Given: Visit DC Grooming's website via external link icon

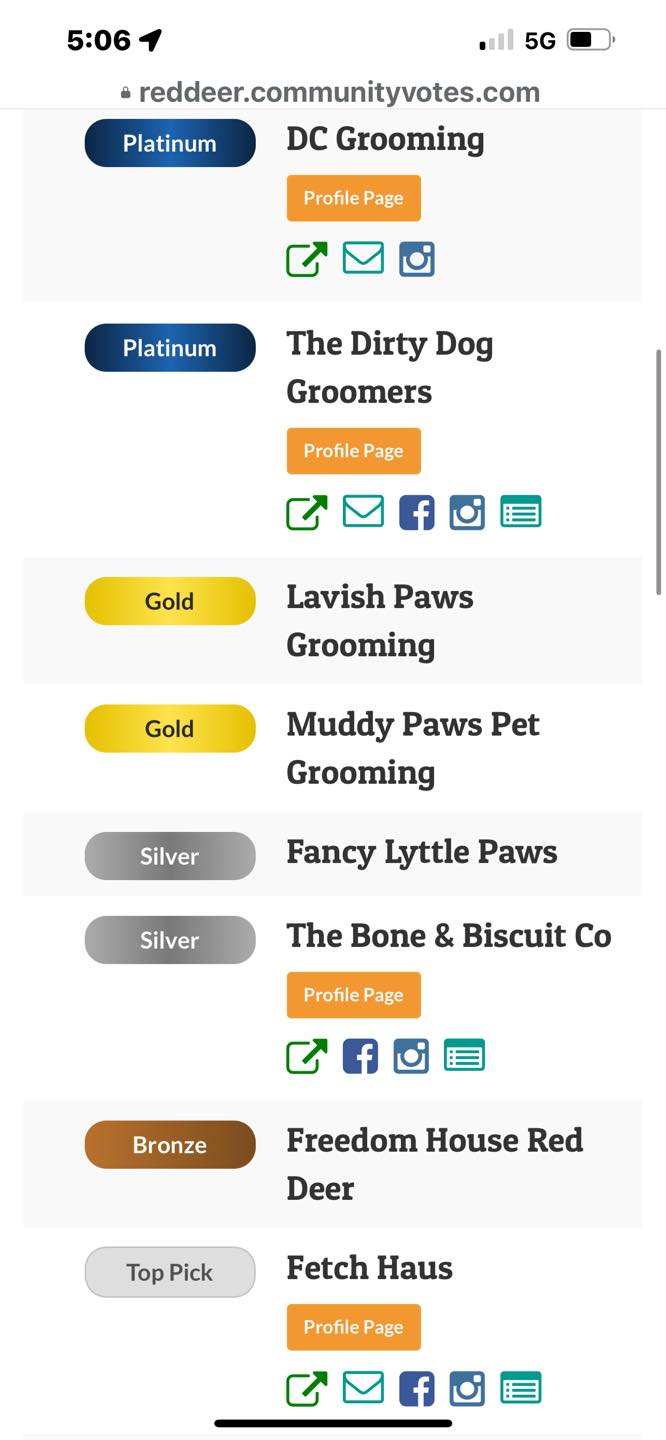Looking at the screenshot, I should pyautogui.click(x=306, y=258).
